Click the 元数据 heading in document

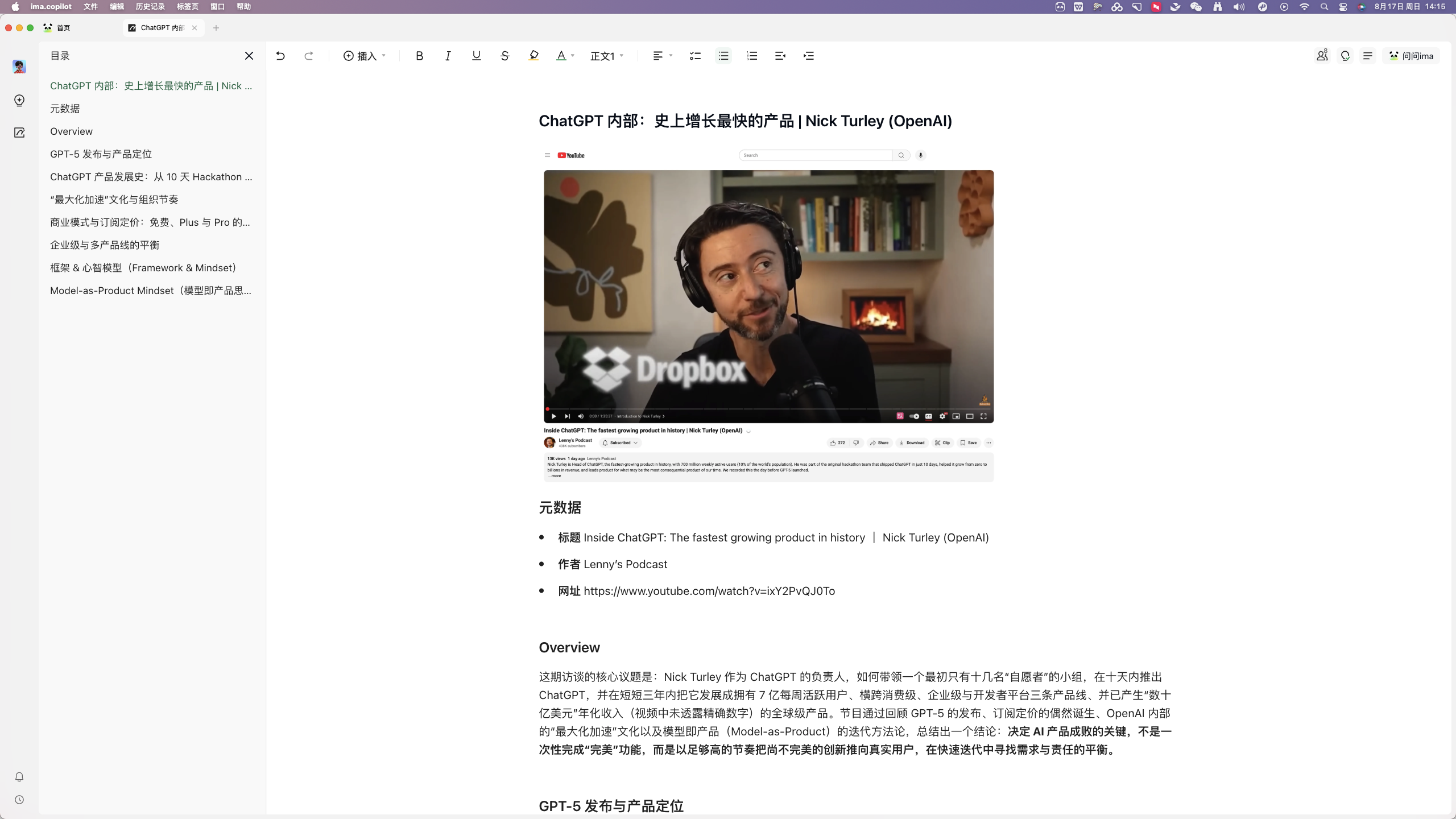click(560, 507)
